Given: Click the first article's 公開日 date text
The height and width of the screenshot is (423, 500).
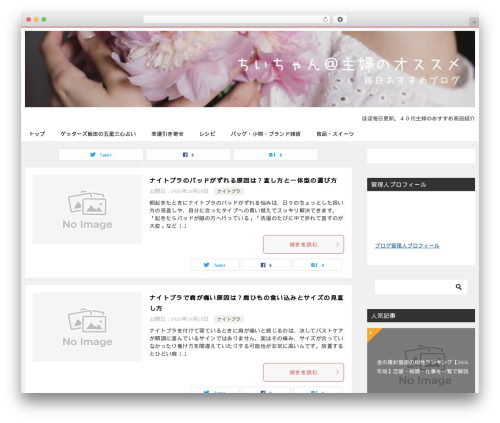Looking at the screenshot, I should [x=179, y=191].
